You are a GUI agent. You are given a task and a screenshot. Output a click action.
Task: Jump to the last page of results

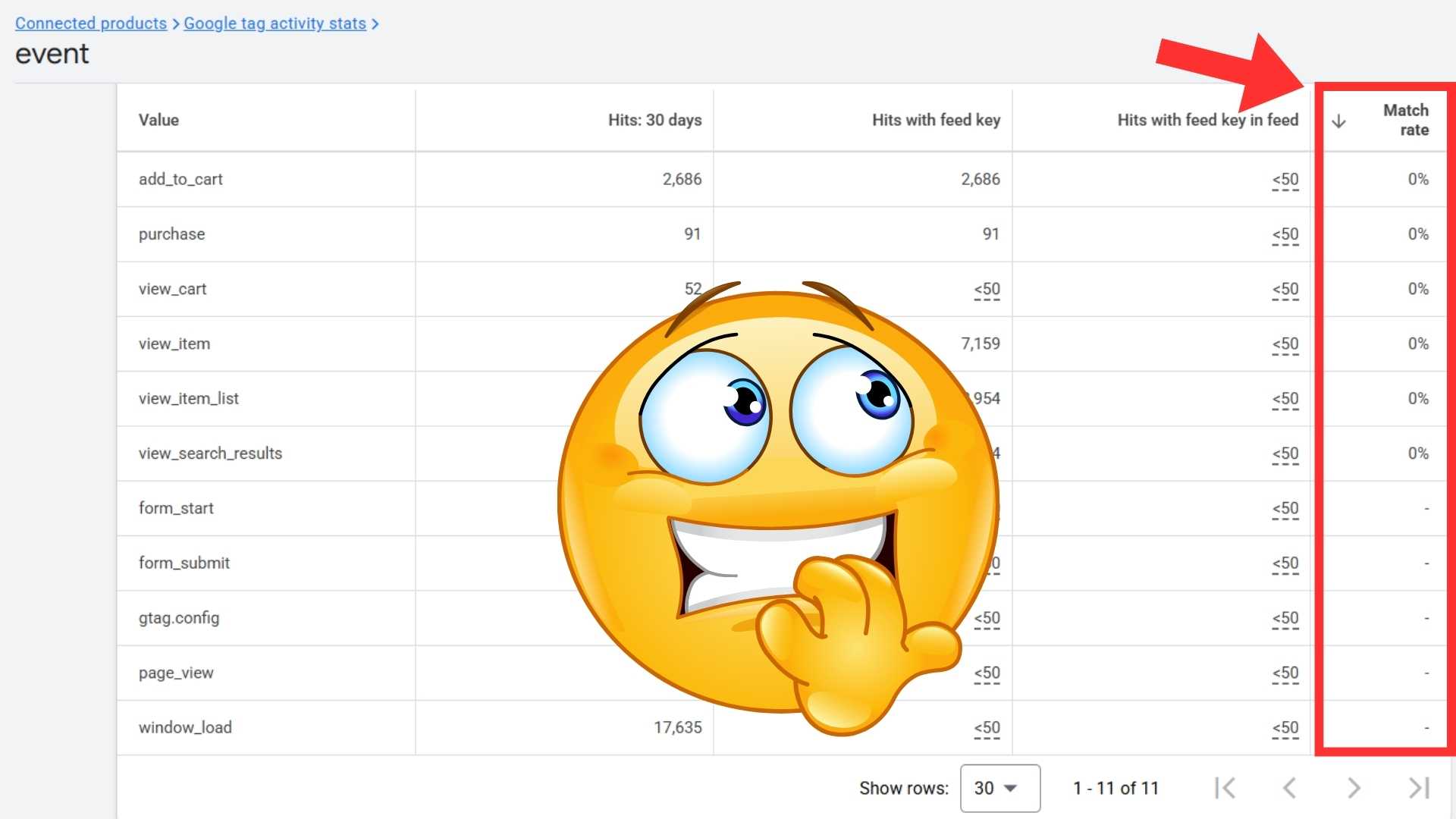[1419, 788]
